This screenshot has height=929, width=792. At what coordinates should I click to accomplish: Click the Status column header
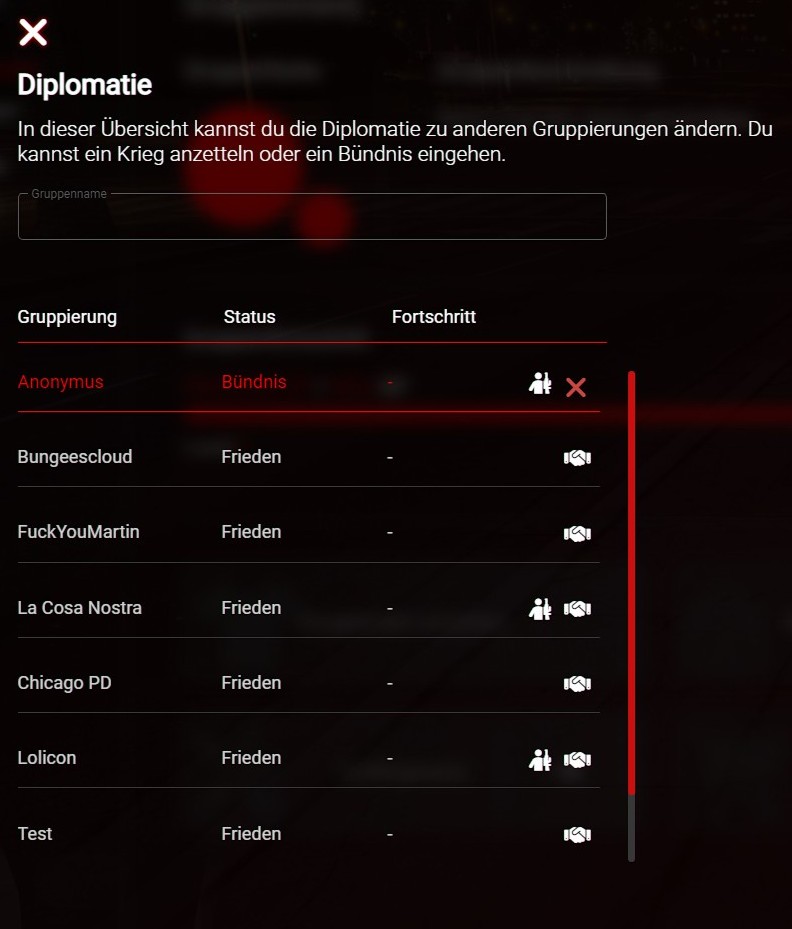click(249, 317)
